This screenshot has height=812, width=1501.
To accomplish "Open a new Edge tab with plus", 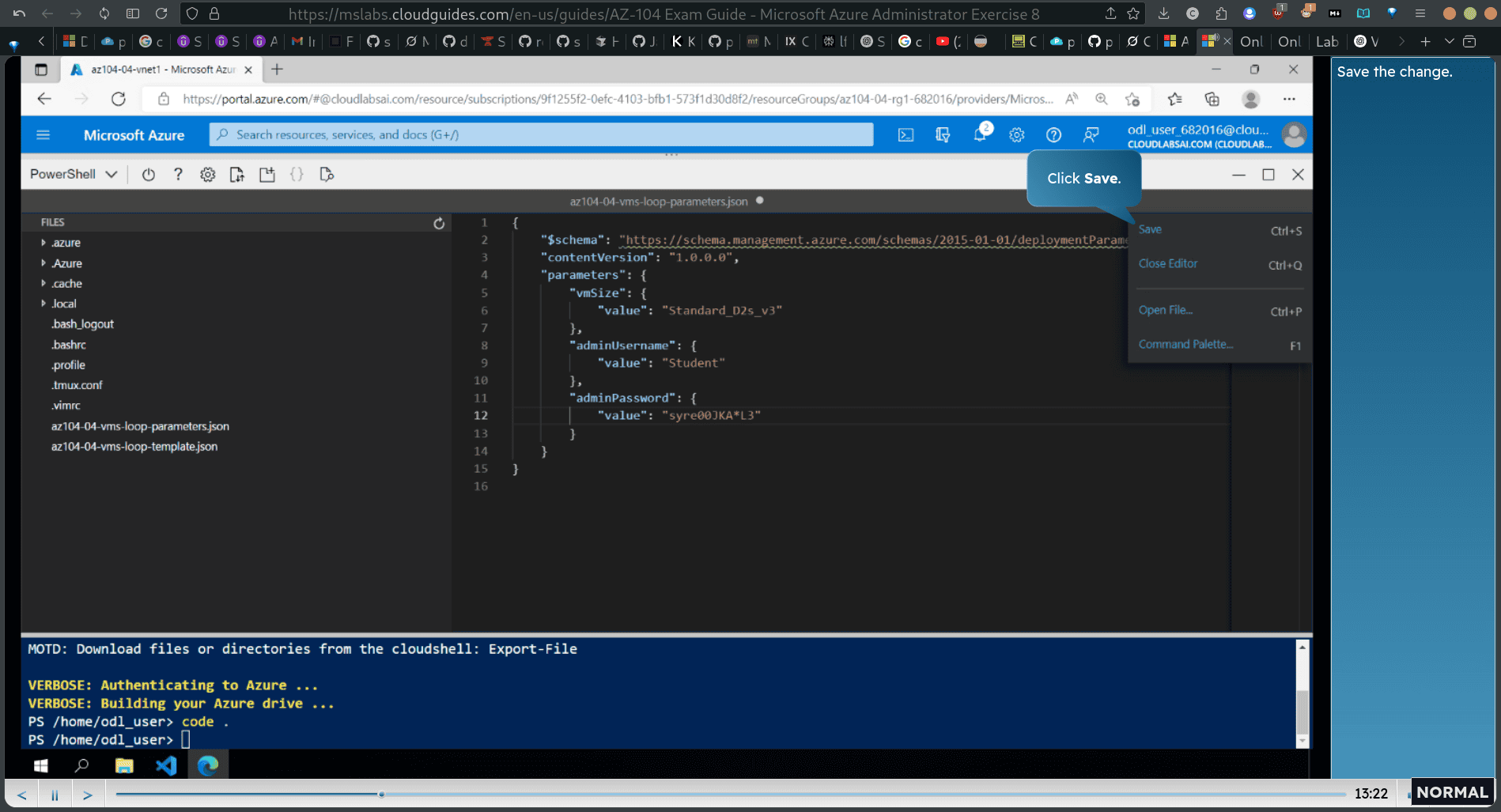I will 277,70.
